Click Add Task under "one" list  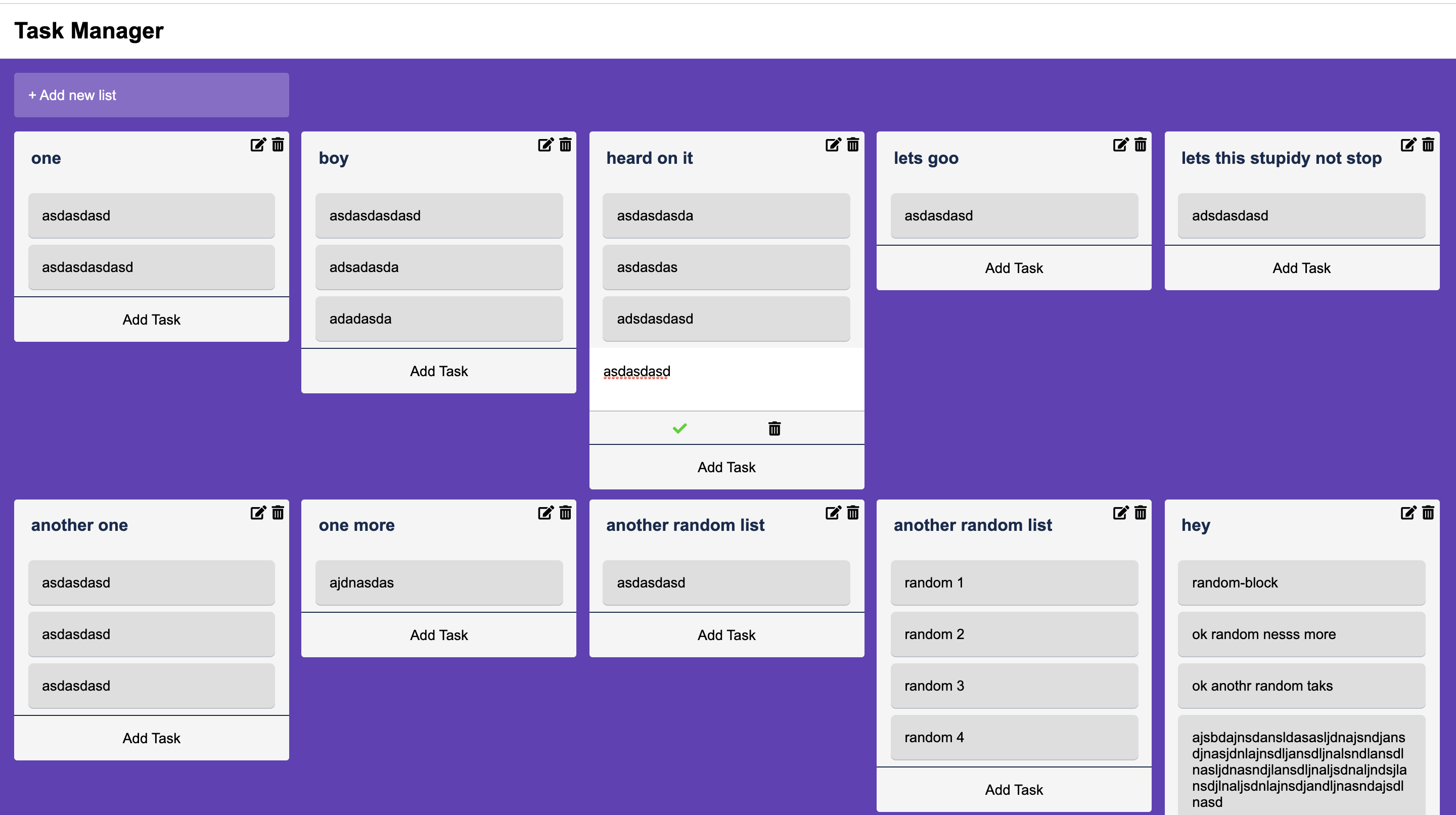coord(152,320)
